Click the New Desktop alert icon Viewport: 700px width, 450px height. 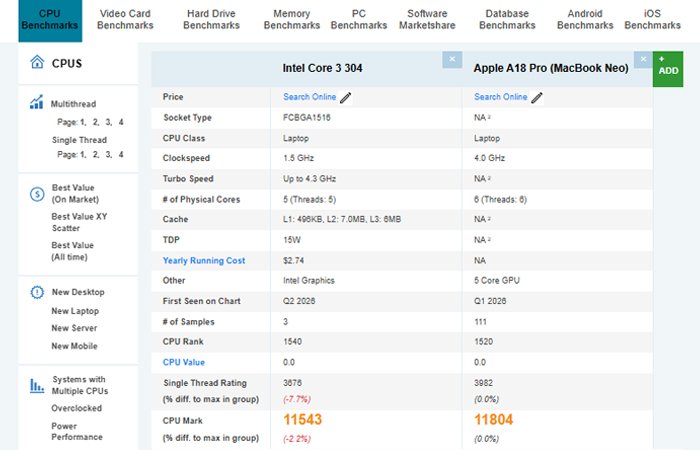point(37,292)
